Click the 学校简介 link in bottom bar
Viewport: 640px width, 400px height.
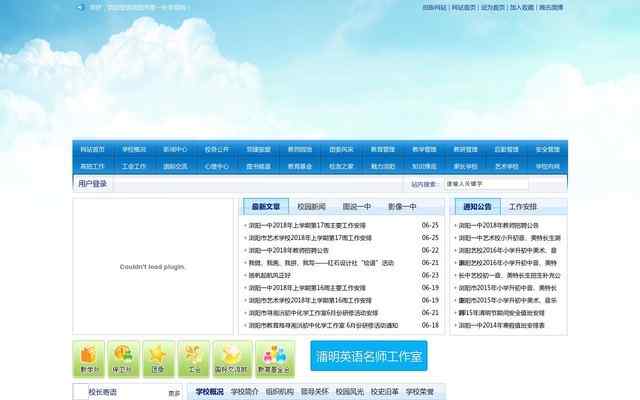click(x=244, y=392)
